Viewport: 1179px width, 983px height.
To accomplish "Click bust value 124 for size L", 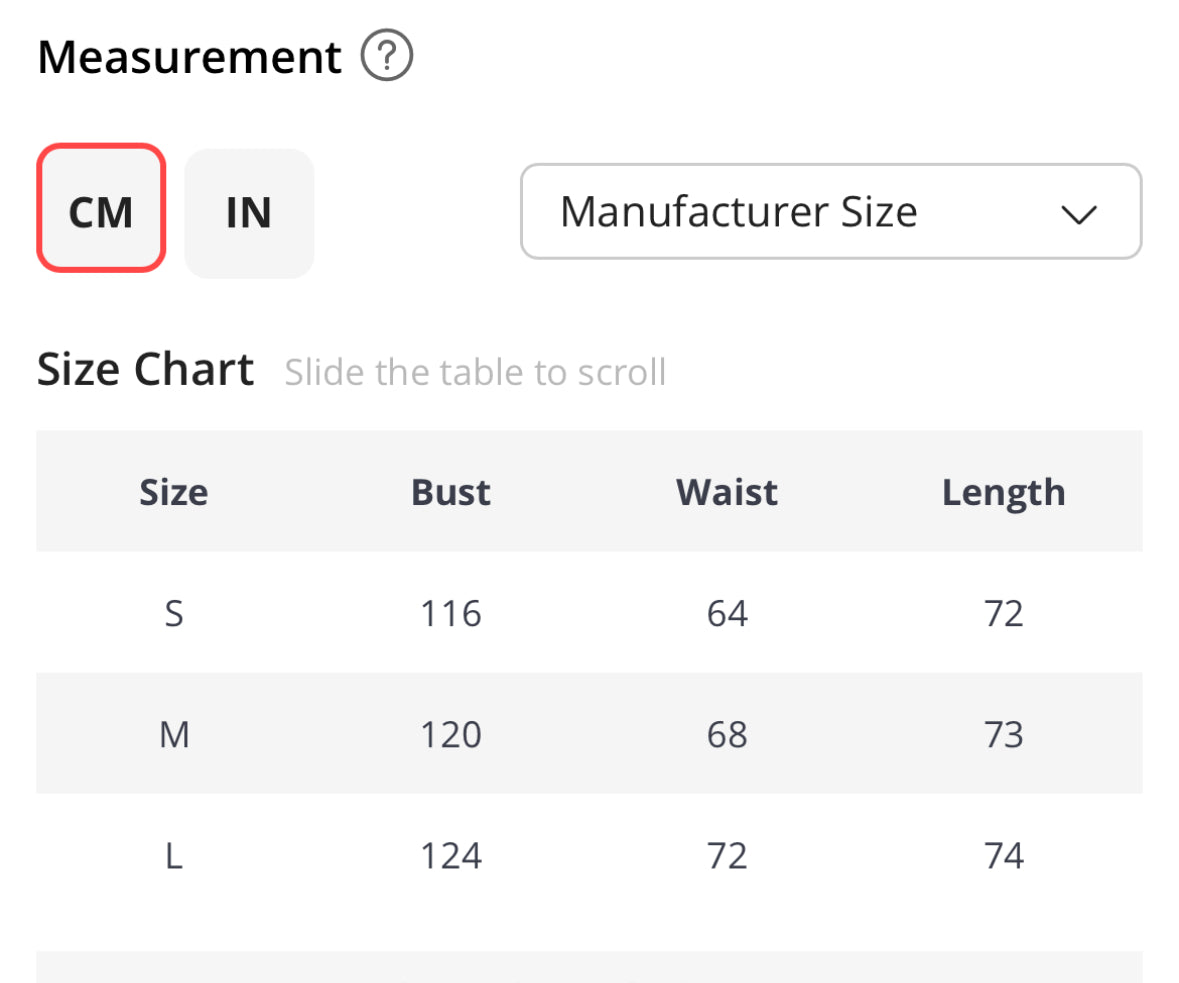I will click(x=451, y=856).
